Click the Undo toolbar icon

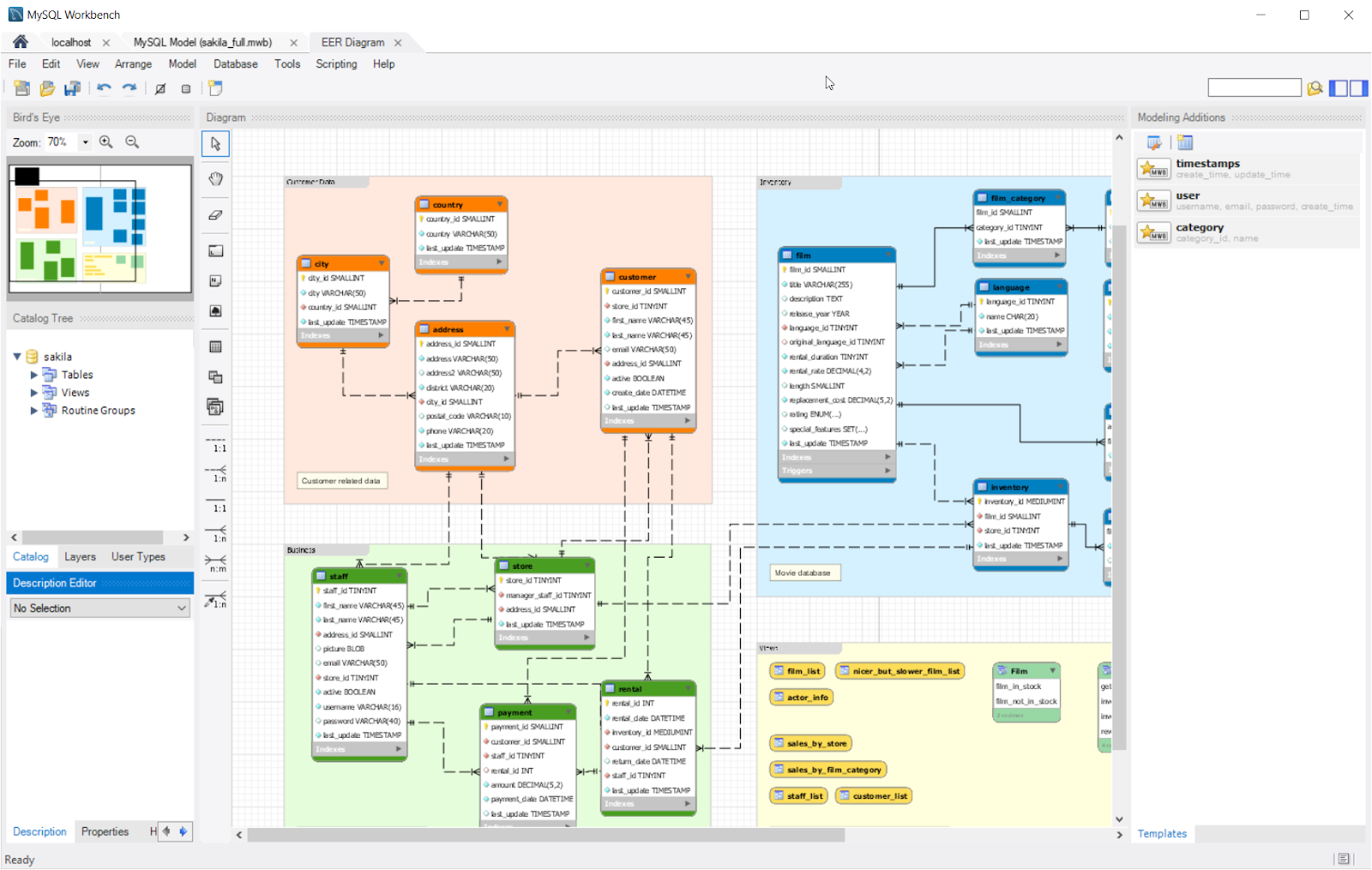[104, 88]
